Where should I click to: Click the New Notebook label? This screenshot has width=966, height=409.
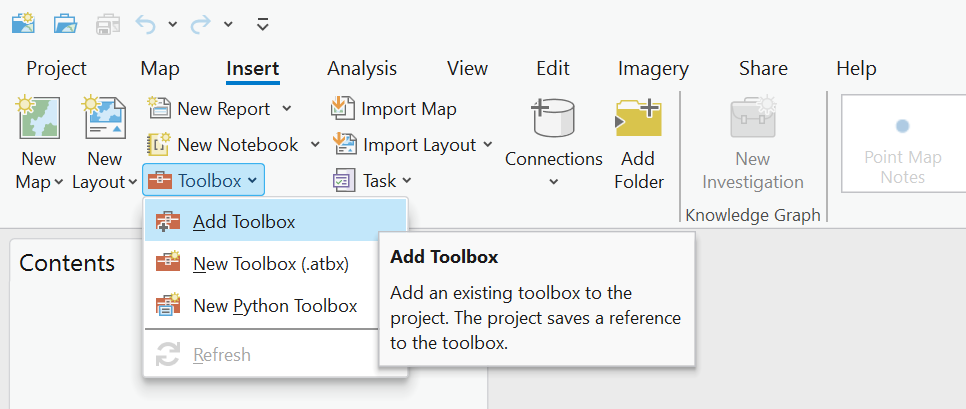[x=238, y=145]
